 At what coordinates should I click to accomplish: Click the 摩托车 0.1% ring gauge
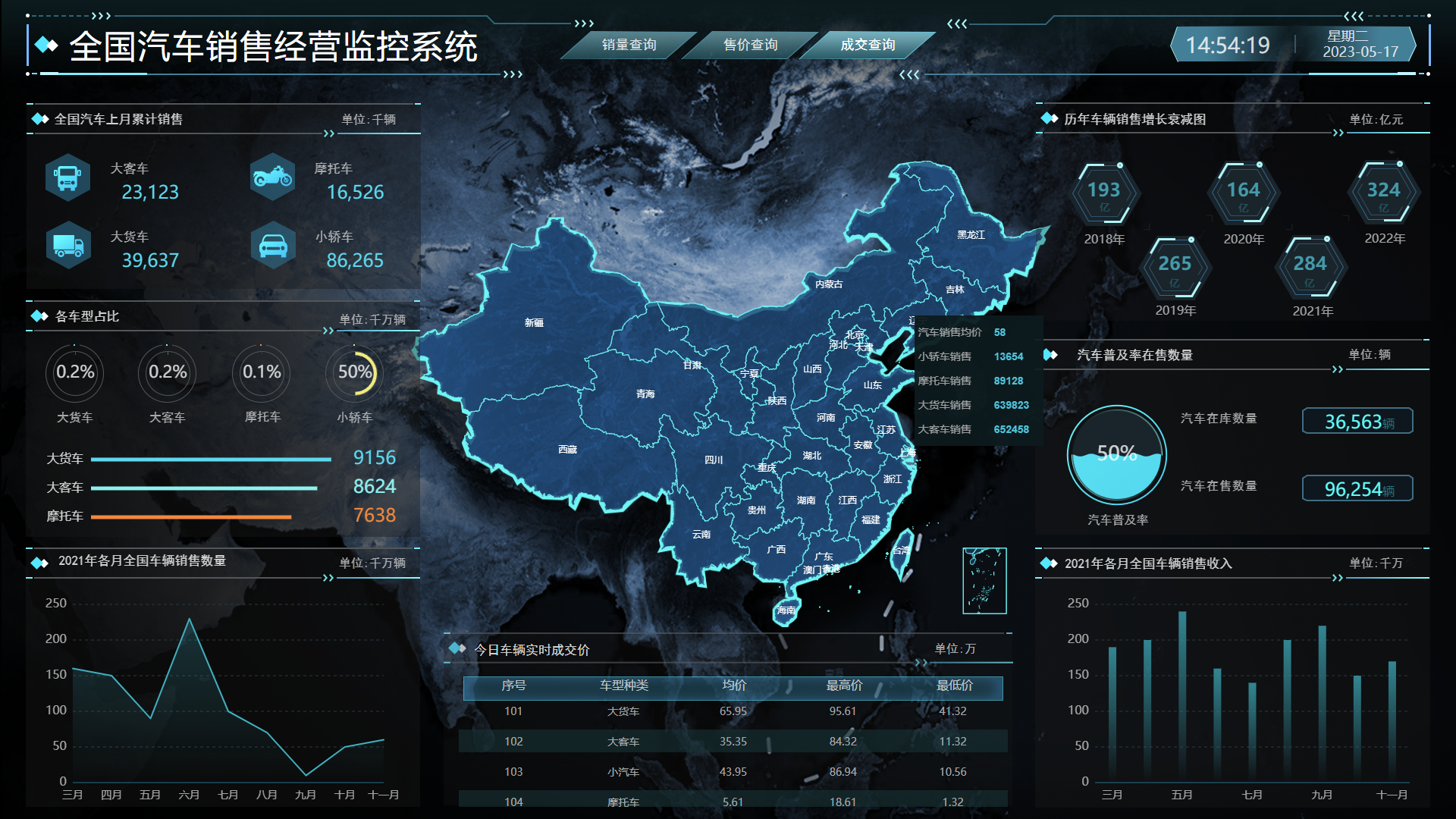click(x=262, y=372)
